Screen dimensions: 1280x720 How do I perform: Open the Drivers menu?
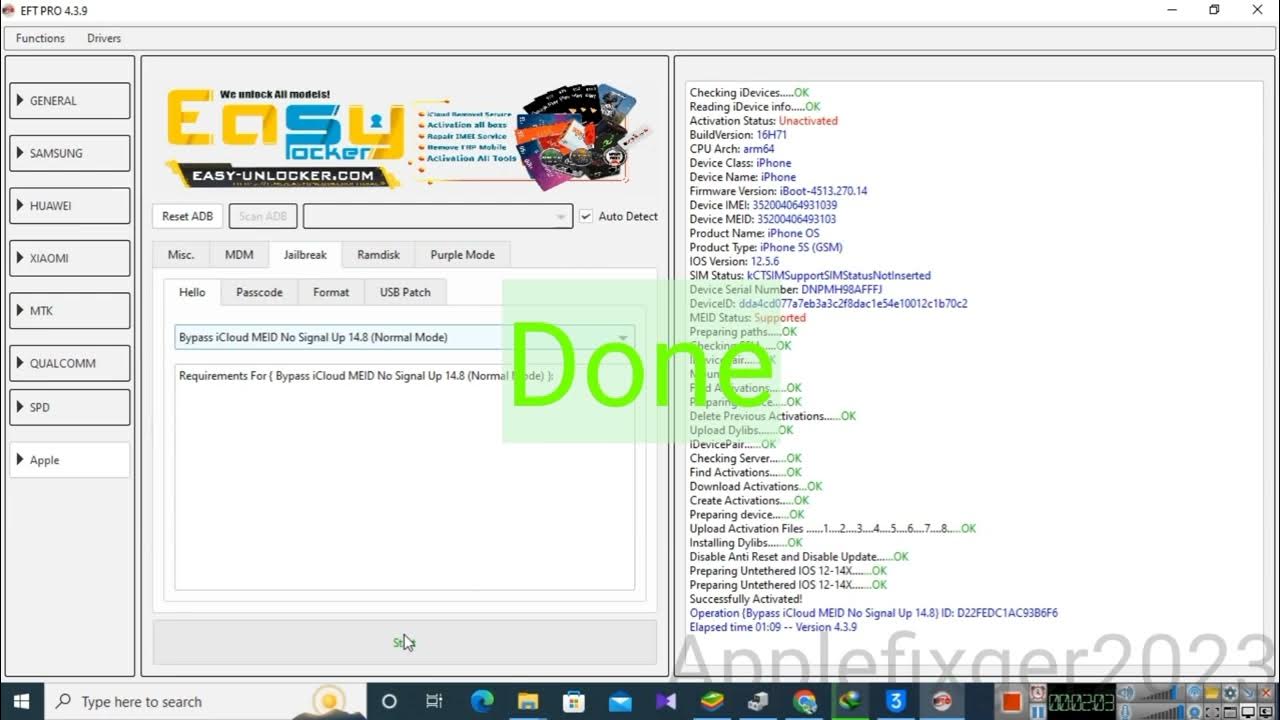pos(104,38)
